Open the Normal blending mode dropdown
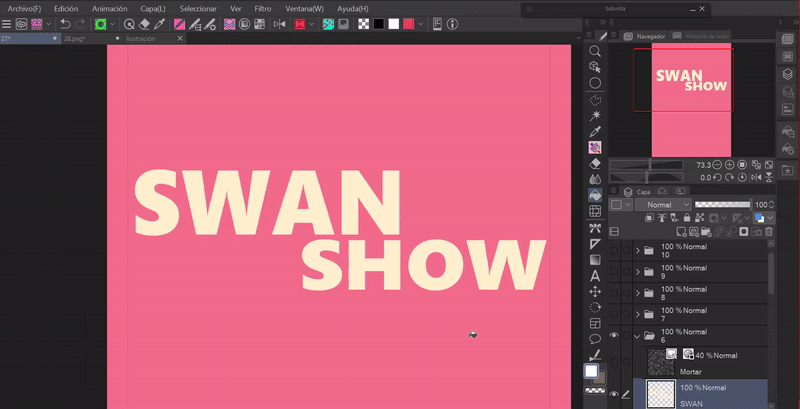The height and width of the screenshot is (409, 800). pos(662,204)
